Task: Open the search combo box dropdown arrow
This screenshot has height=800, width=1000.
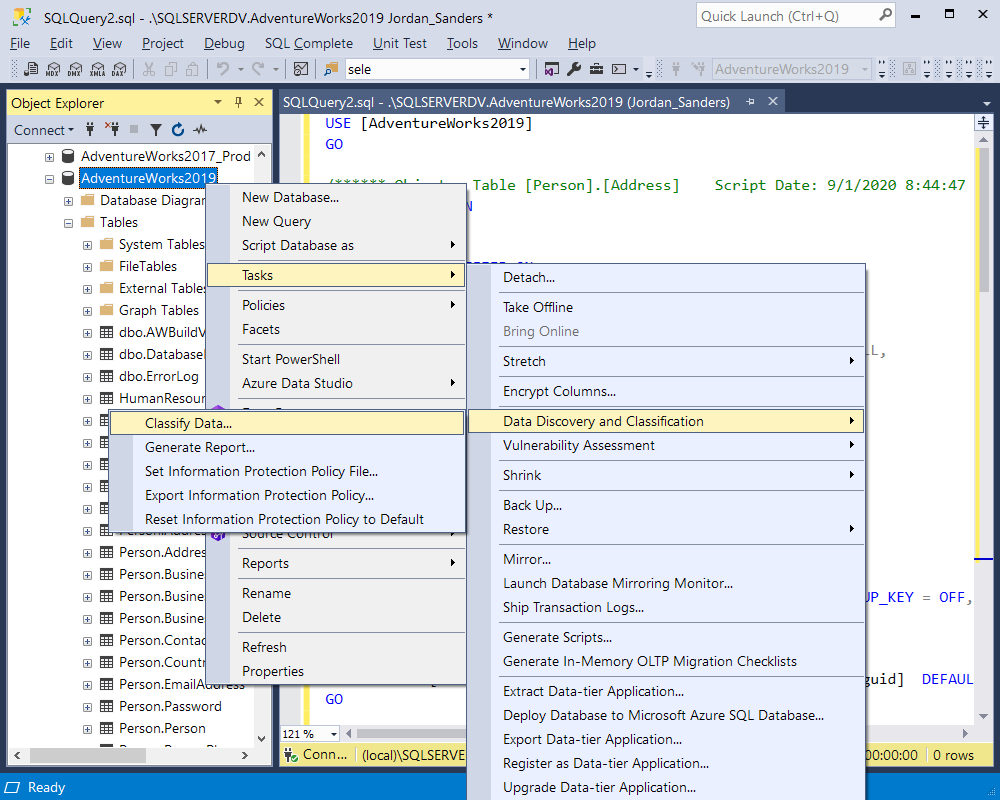Action: tap(523, 69)
